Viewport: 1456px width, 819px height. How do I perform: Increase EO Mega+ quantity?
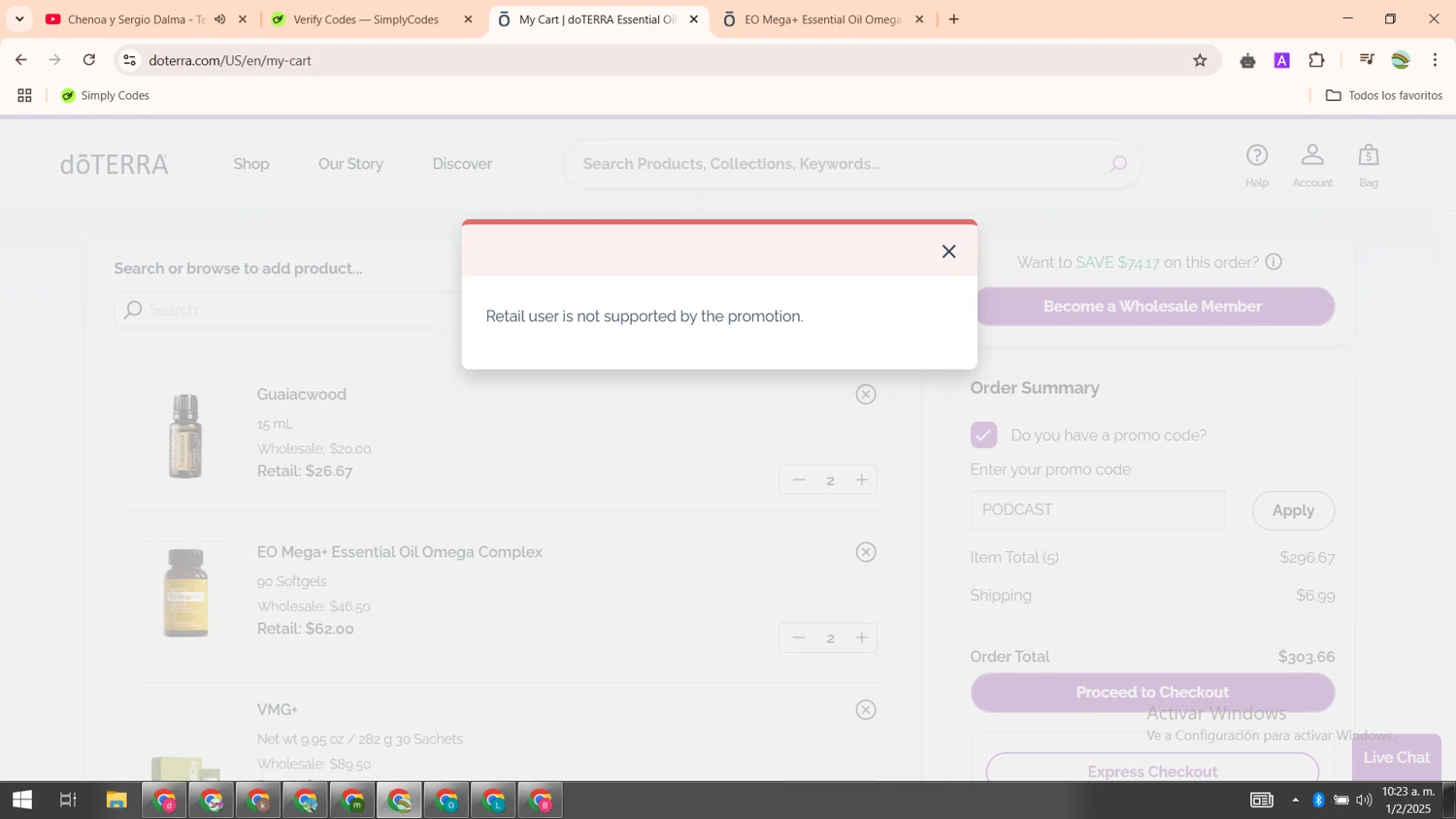click(x=861, y=638)
